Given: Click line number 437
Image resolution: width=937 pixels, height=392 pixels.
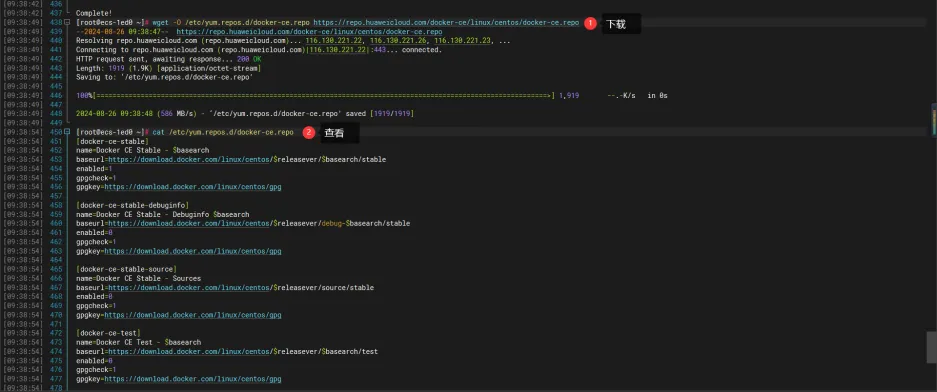Looking at the screenshot, I should (56, 13).
